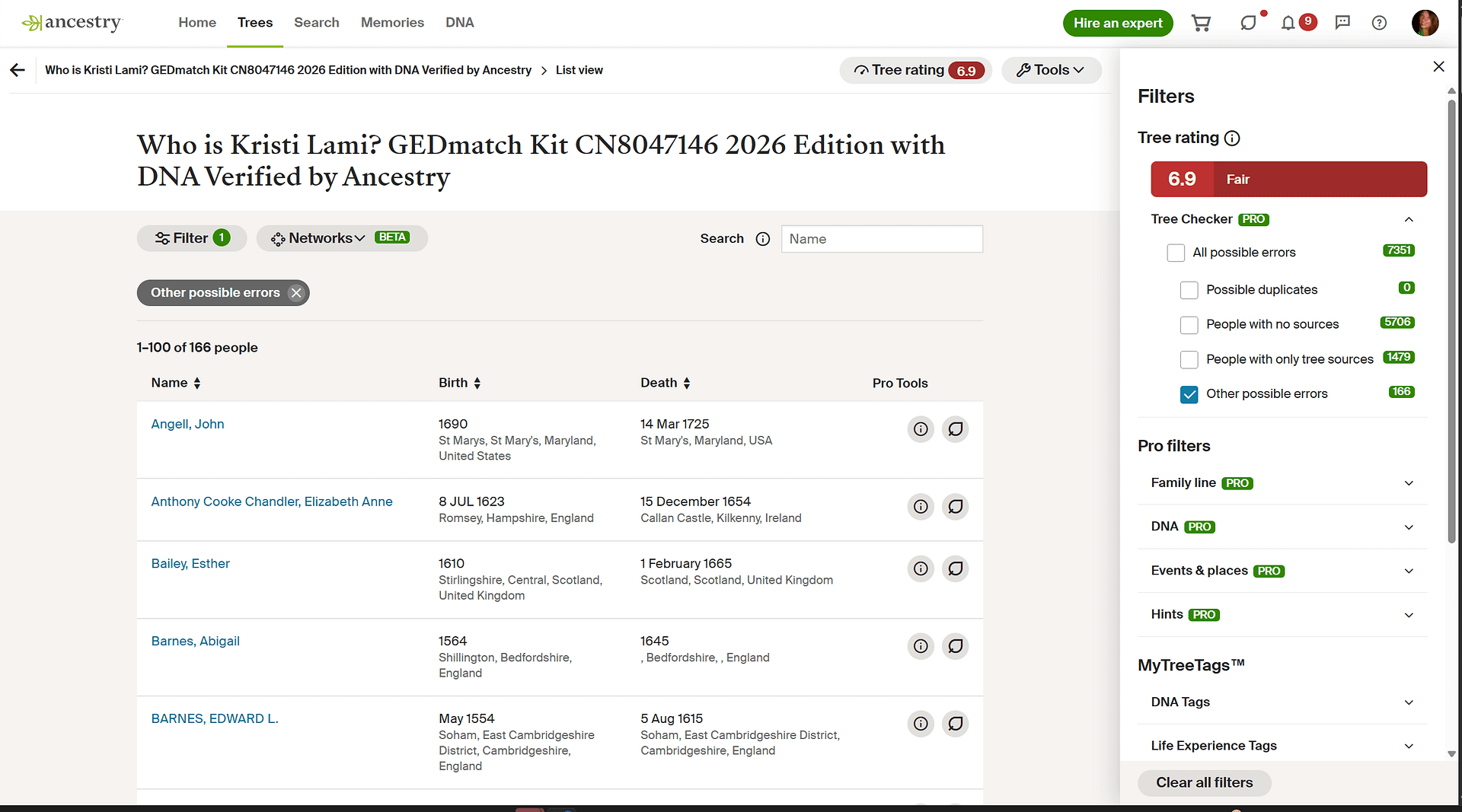Open user profile avatar
1462x812 pixels.
coord(1425,23)
